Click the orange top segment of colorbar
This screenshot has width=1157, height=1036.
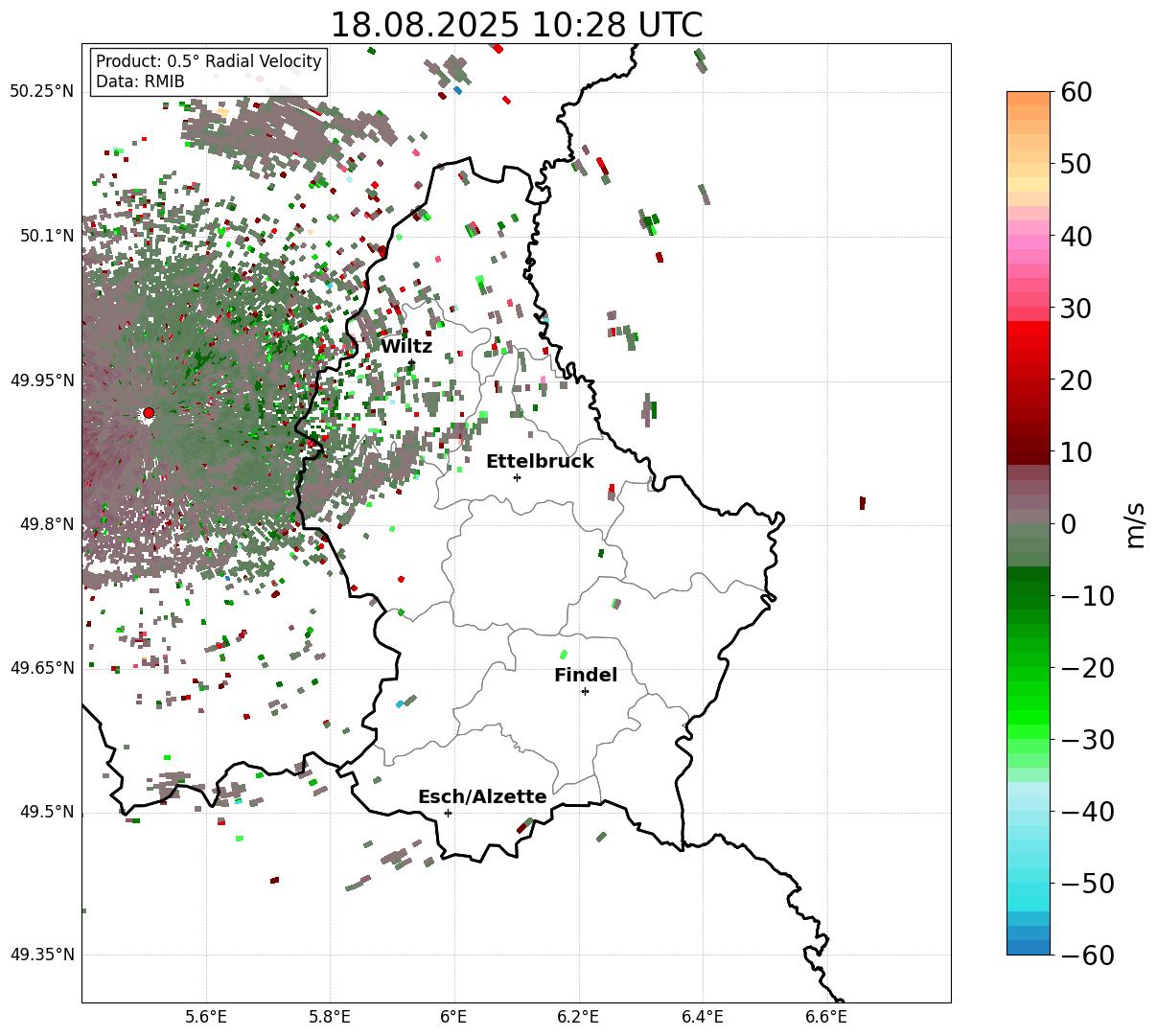1029,99
